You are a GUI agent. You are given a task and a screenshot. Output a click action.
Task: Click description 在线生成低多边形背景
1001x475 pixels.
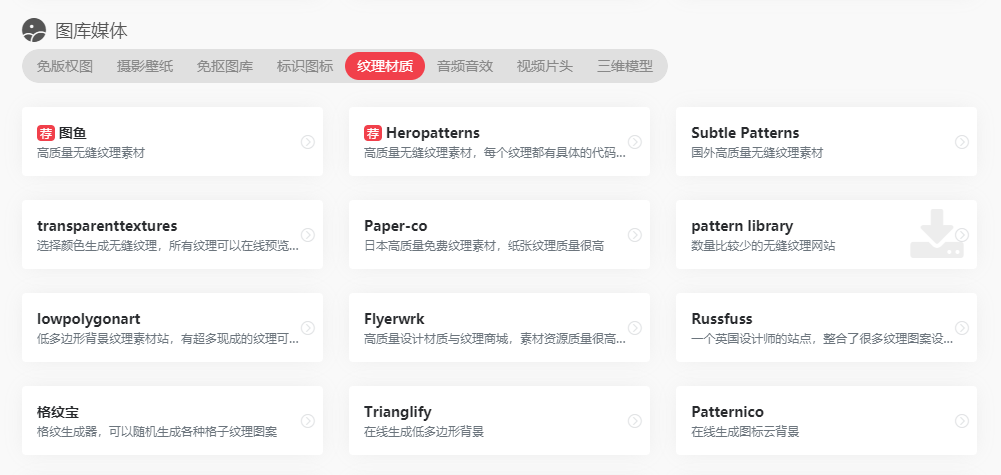424,432
